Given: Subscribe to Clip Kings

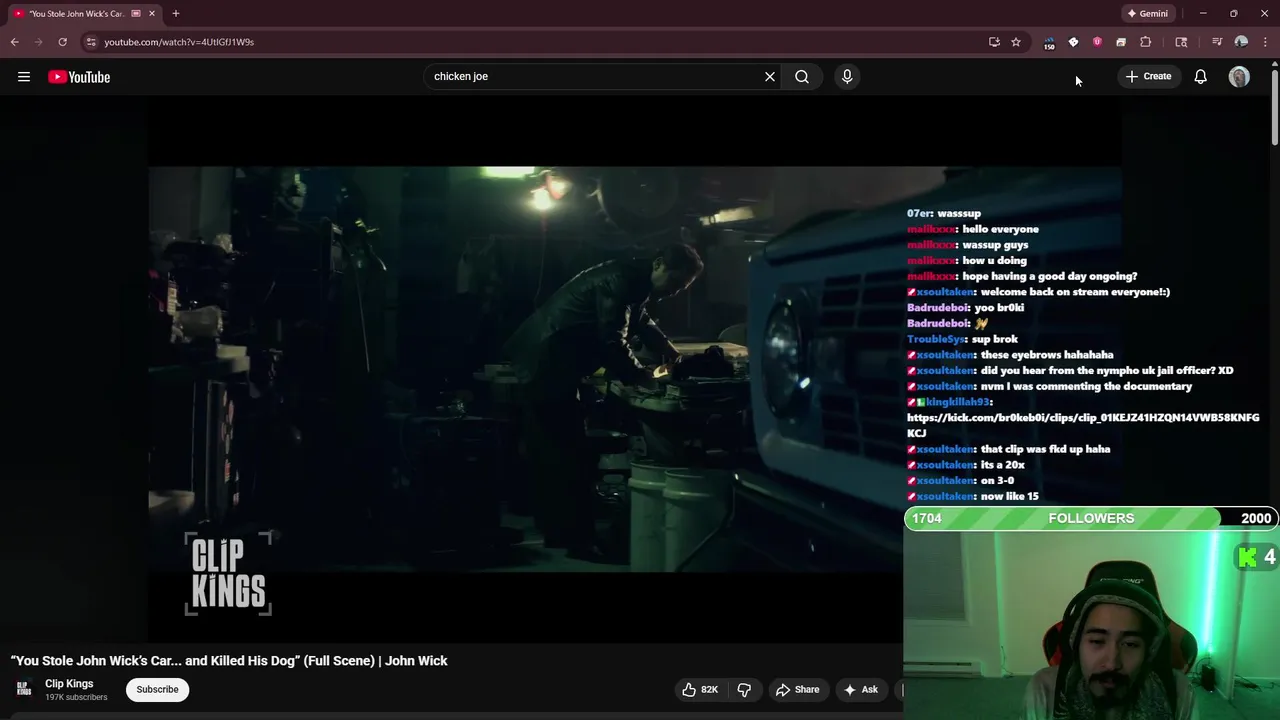Looking at the screenshot, I should coord(157,689).
